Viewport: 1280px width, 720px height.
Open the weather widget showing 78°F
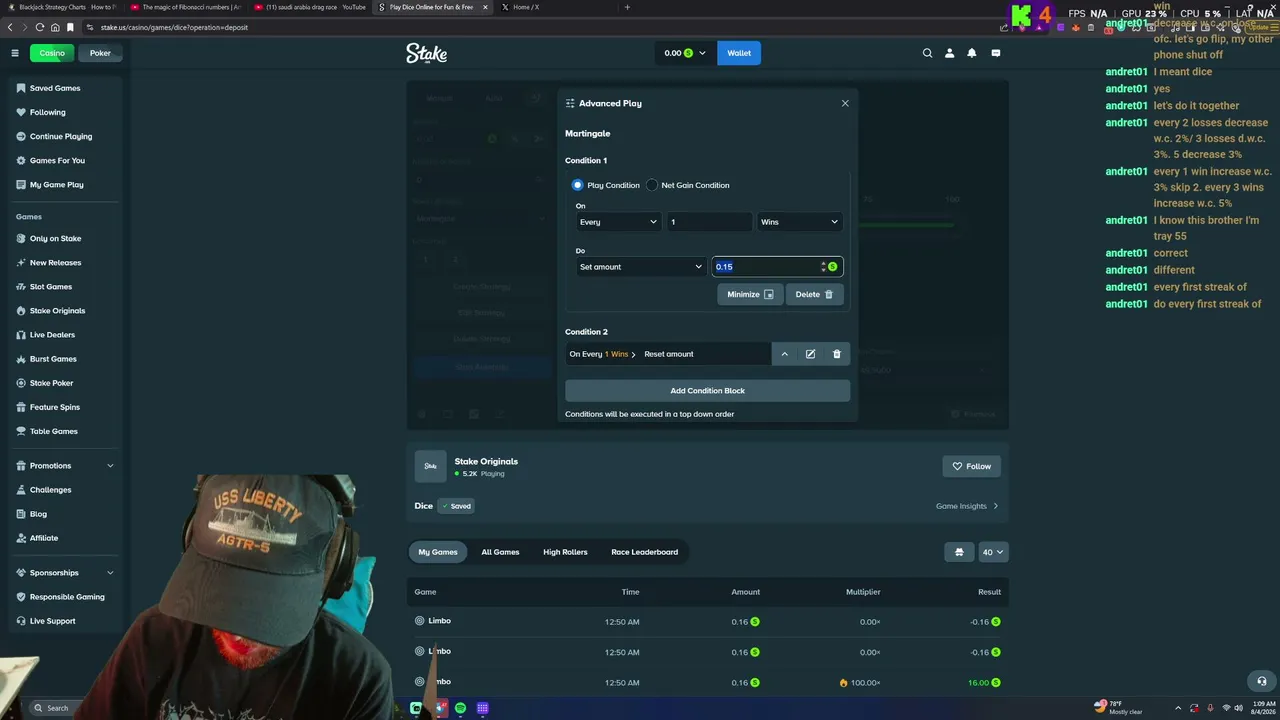point(1119,708)
